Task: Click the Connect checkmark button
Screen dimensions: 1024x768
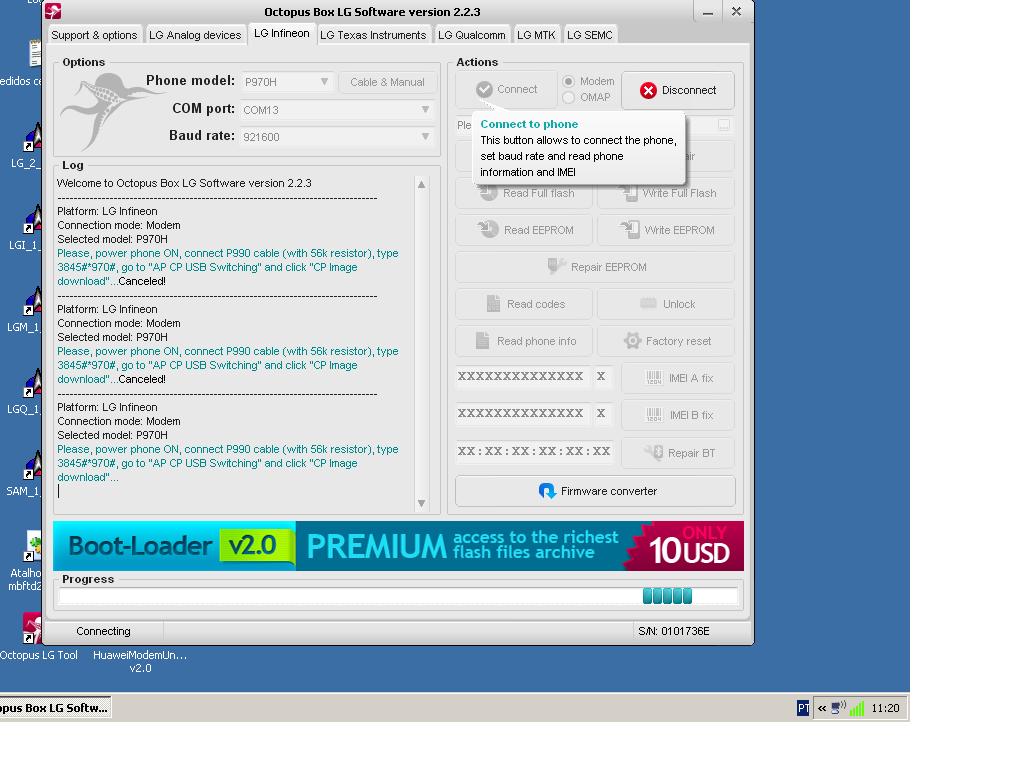Action: tap(506, 89)
